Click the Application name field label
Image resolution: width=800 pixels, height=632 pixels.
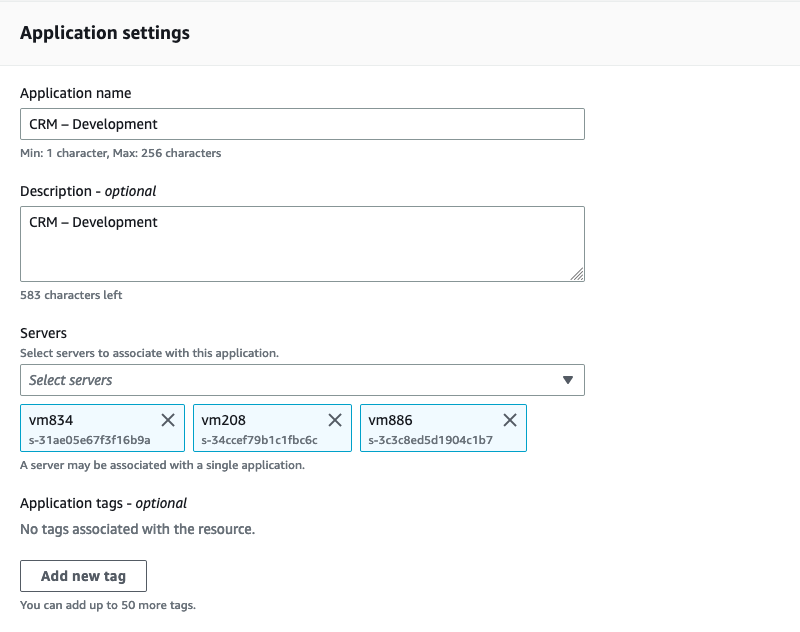[76, 93]
